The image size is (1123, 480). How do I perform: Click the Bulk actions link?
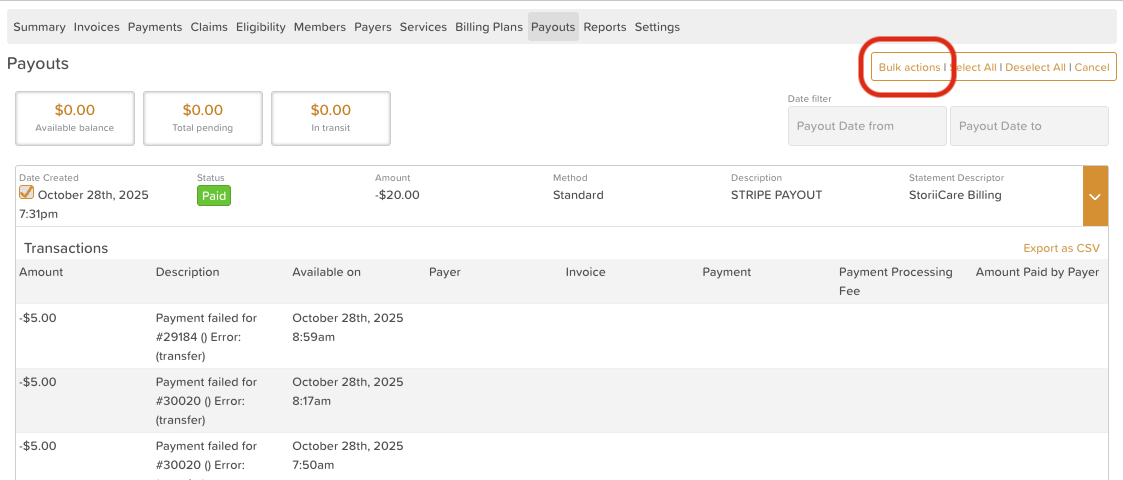909,67
